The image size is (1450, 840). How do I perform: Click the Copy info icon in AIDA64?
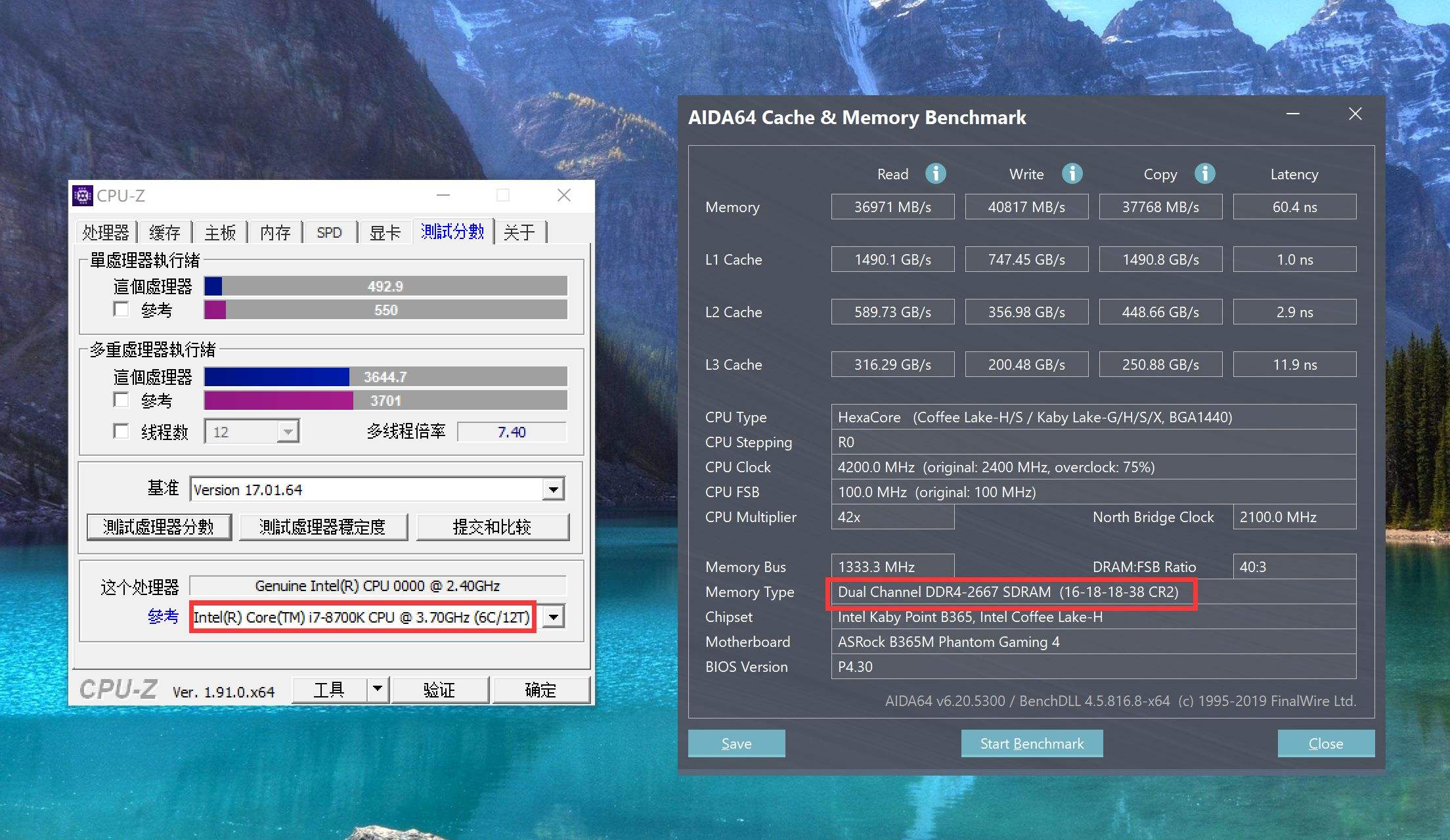click(x=1205, y=173)
